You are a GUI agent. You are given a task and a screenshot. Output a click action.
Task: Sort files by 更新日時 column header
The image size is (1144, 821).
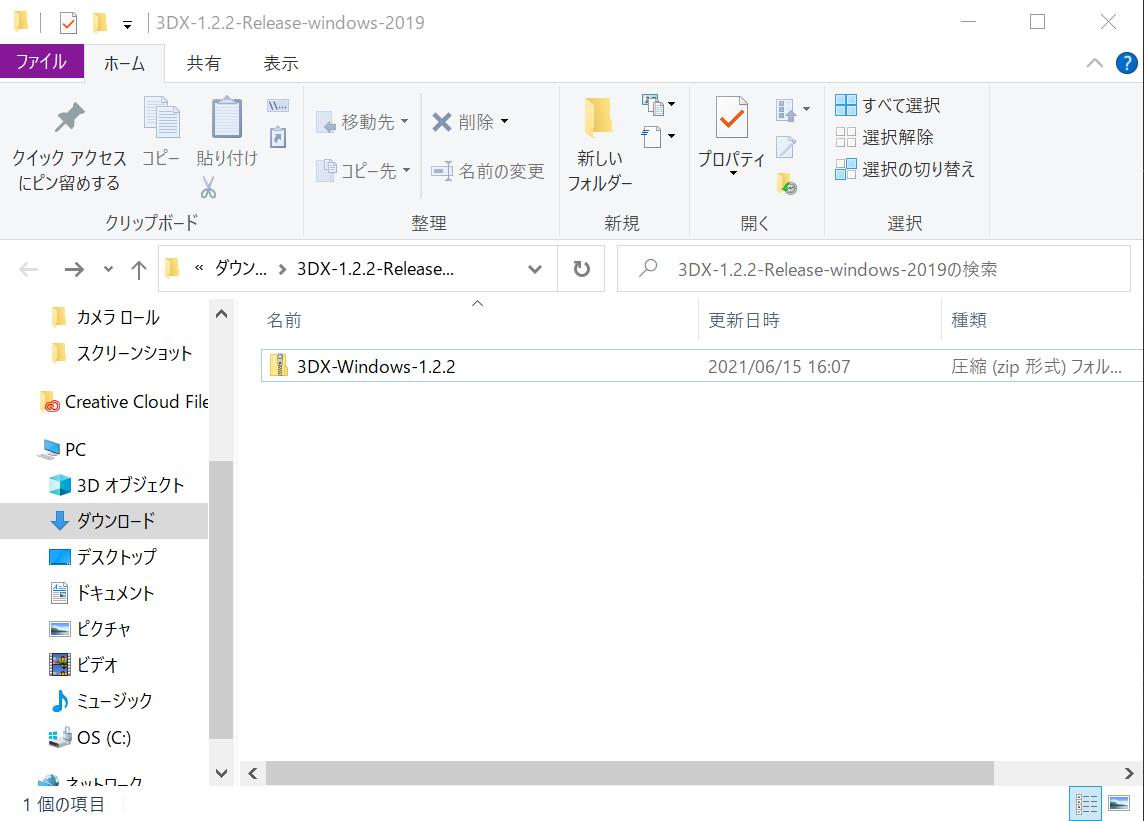(744, 320)
